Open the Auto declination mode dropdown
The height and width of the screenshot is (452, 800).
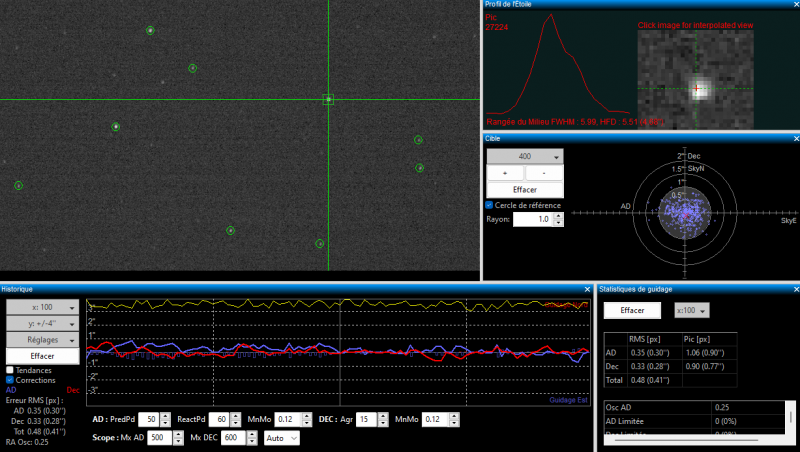pyautogui.click(x=282, y=438)
